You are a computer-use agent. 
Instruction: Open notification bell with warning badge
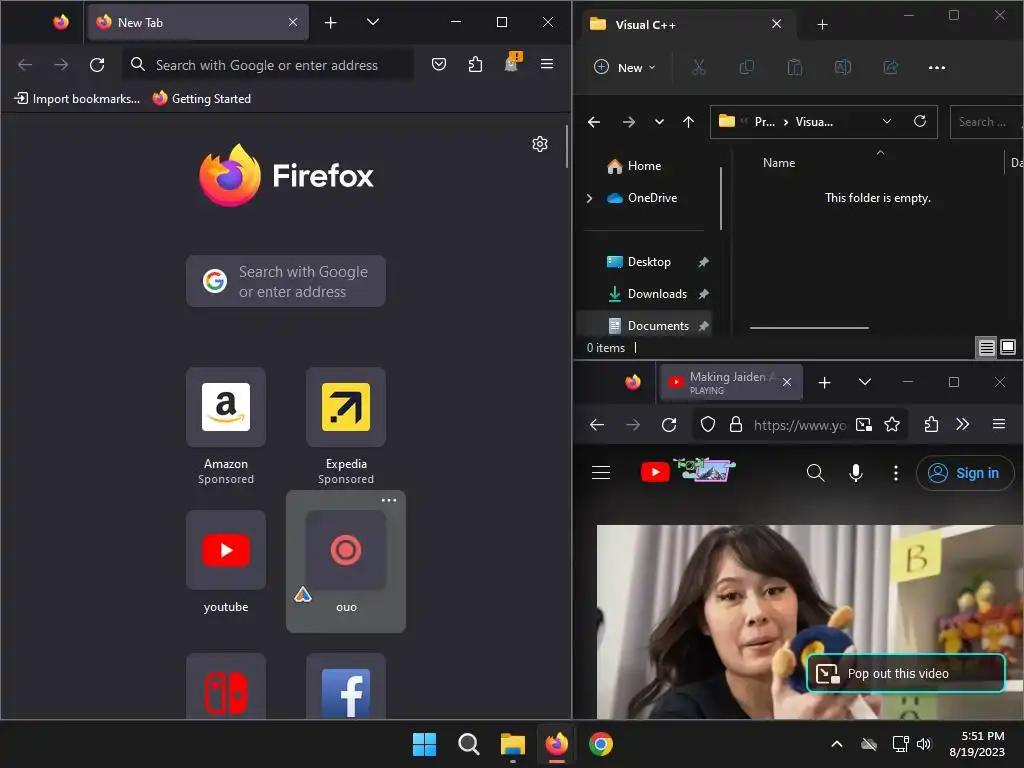pyautogui.click(x=512, y=63)
